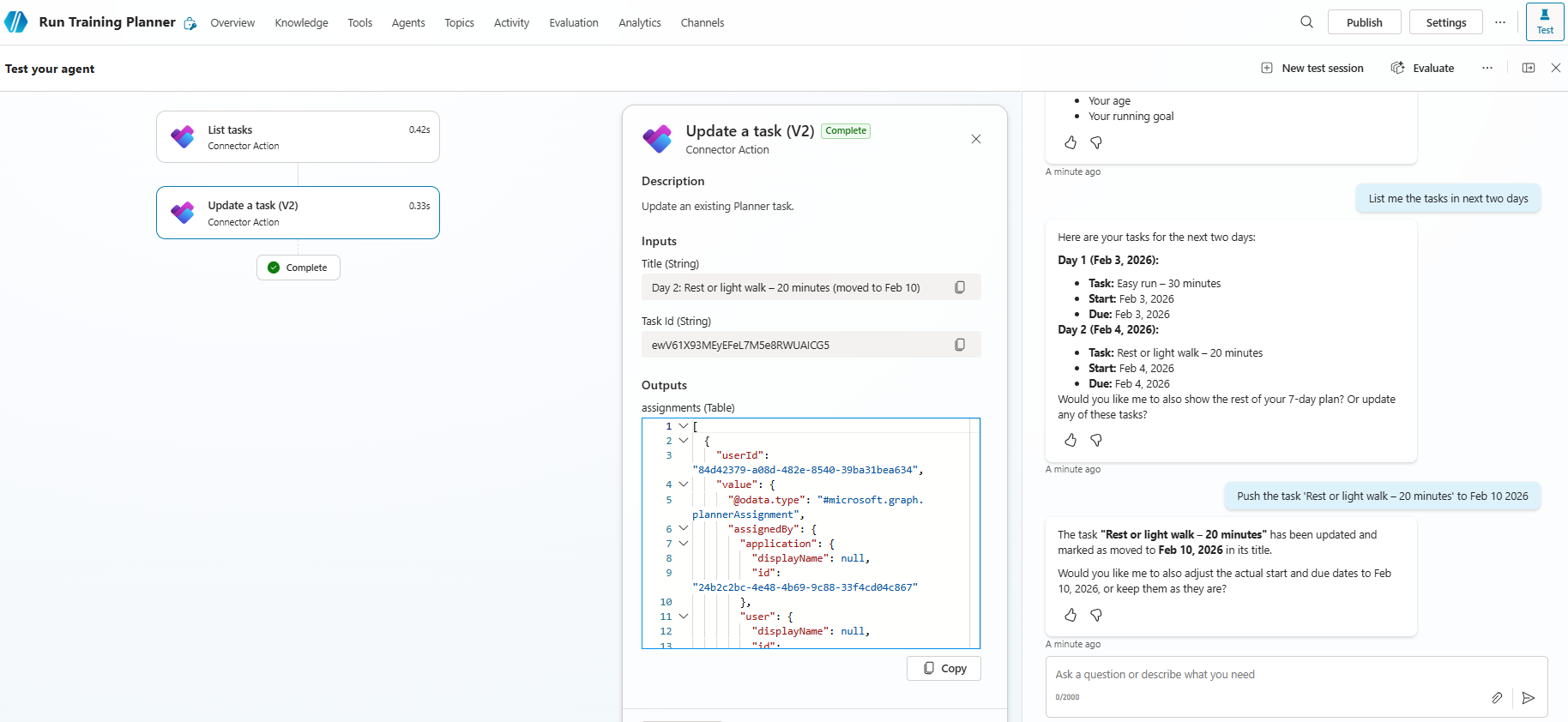Open the Test pane pin icon
This screenshot has height=722, width=1568.
pos(1544,22)
